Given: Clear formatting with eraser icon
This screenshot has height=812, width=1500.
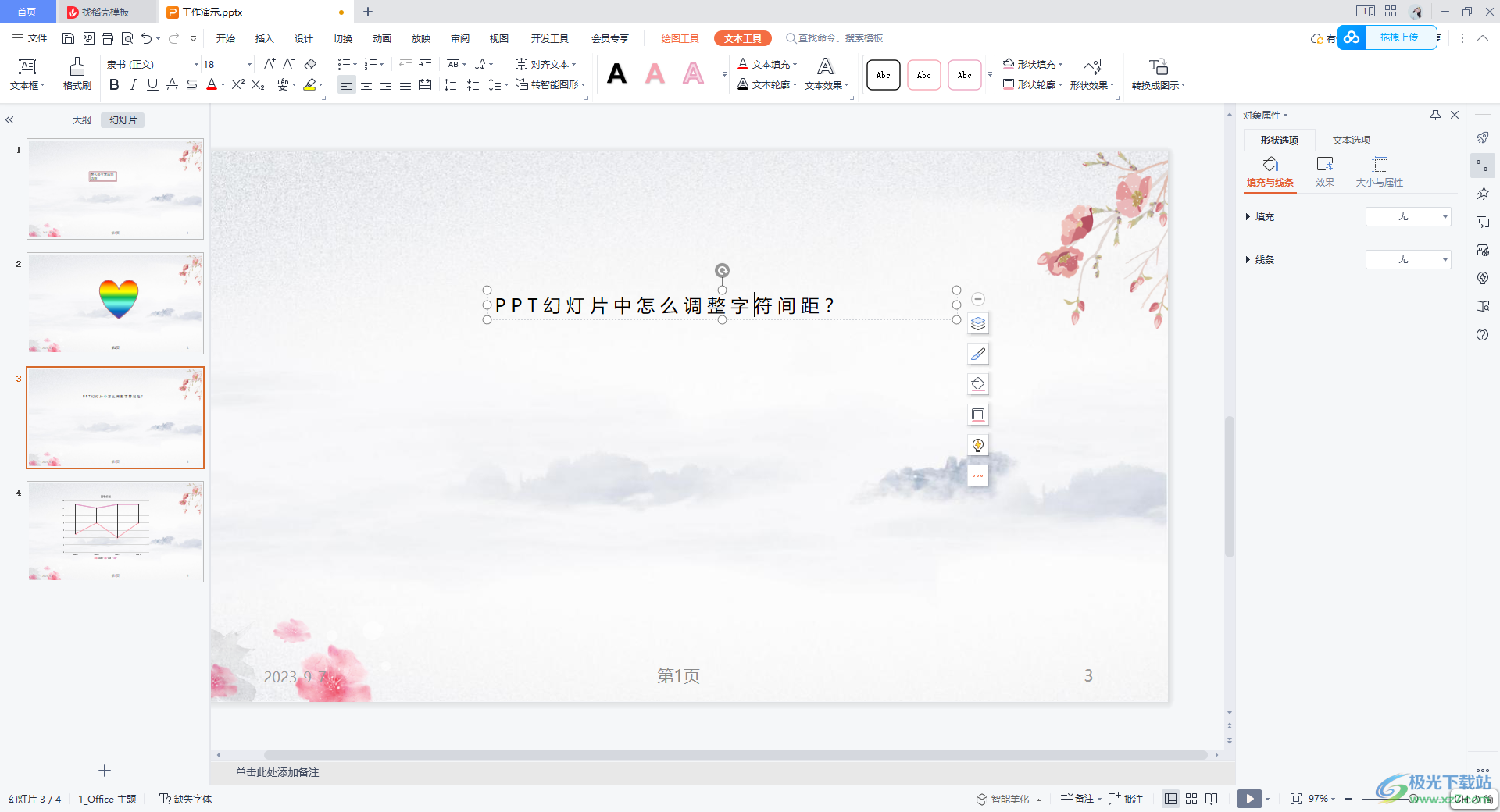Looking at the screenshot, I should point(310,64).
